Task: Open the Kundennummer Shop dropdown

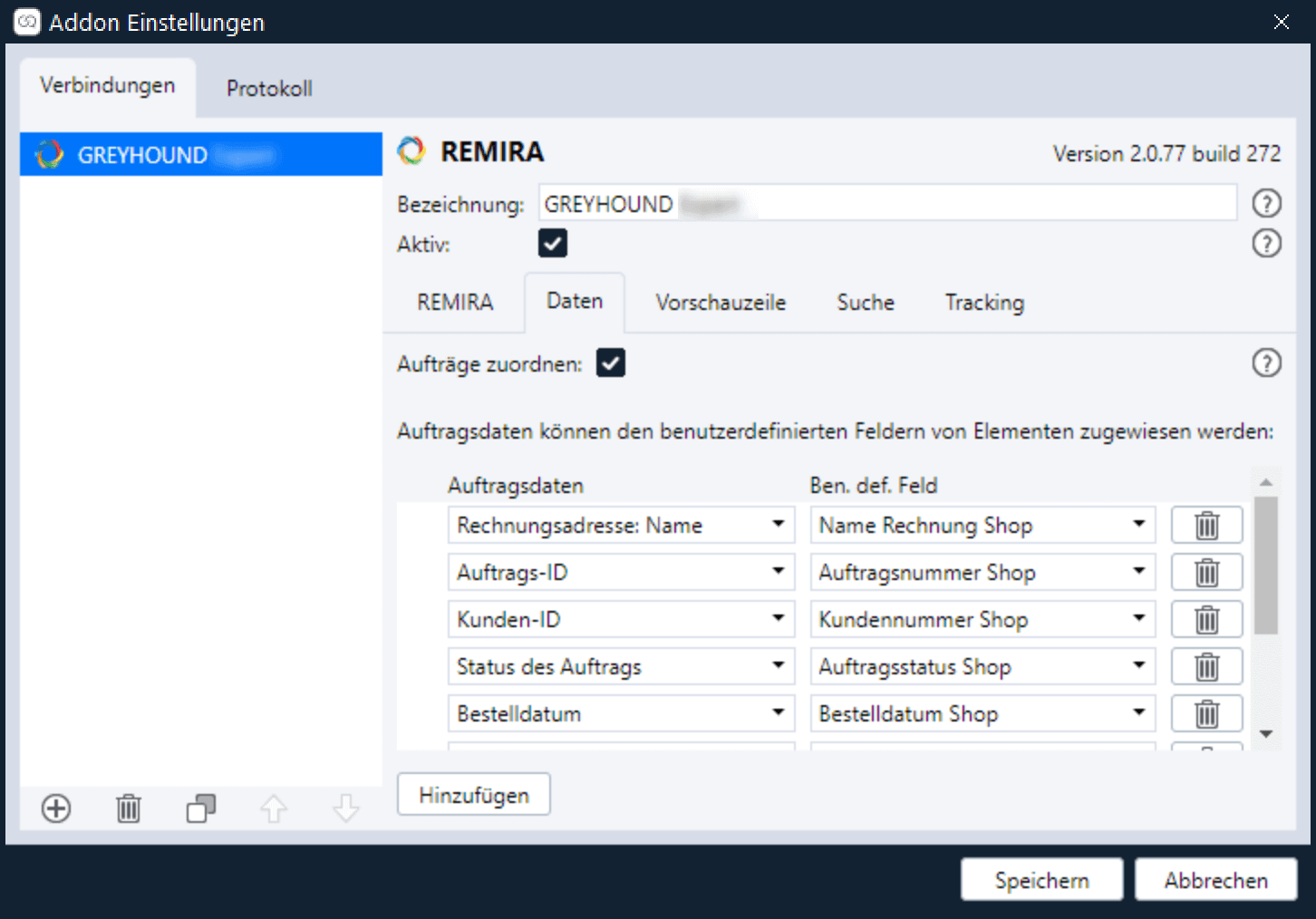Action: click(x=982, y=619)
